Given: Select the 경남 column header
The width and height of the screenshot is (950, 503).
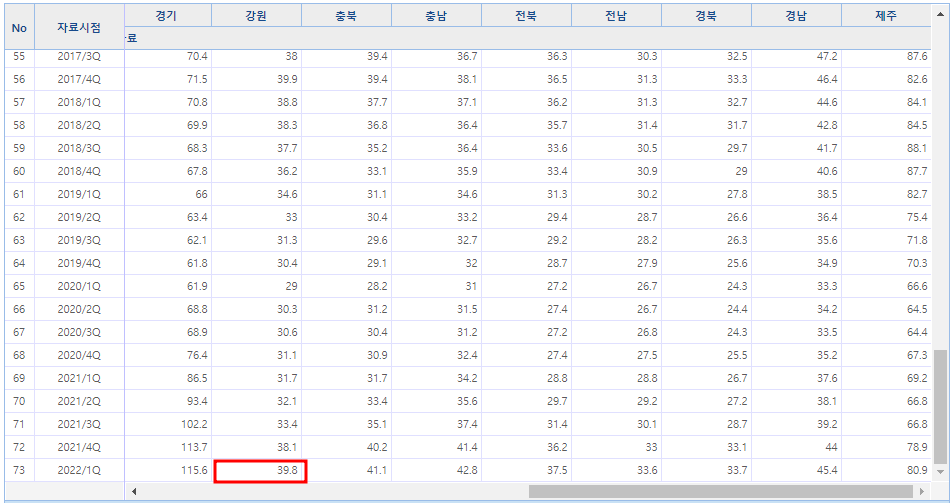Looking at the screenshot, I should (796, 16).
